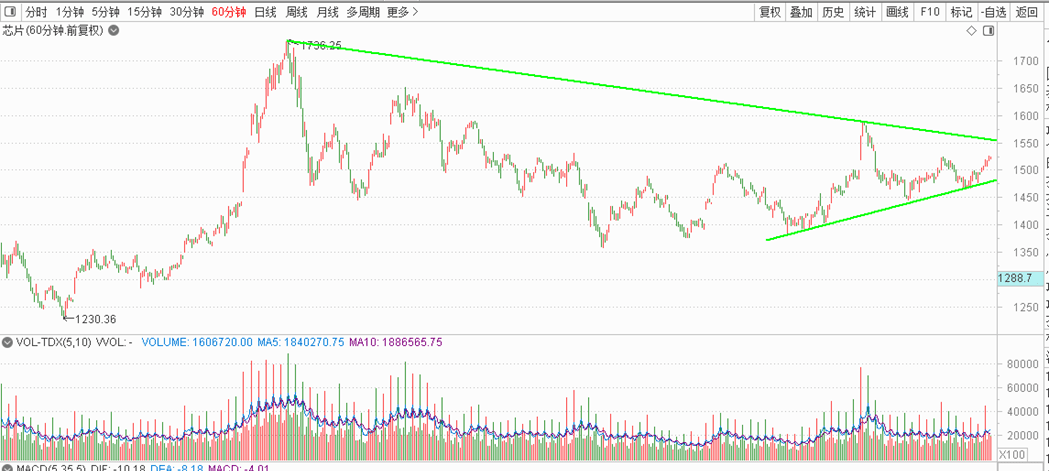Screen dimensions: 1049x471
Task: Switch to 月线 monthly chart
Action: 327,11
